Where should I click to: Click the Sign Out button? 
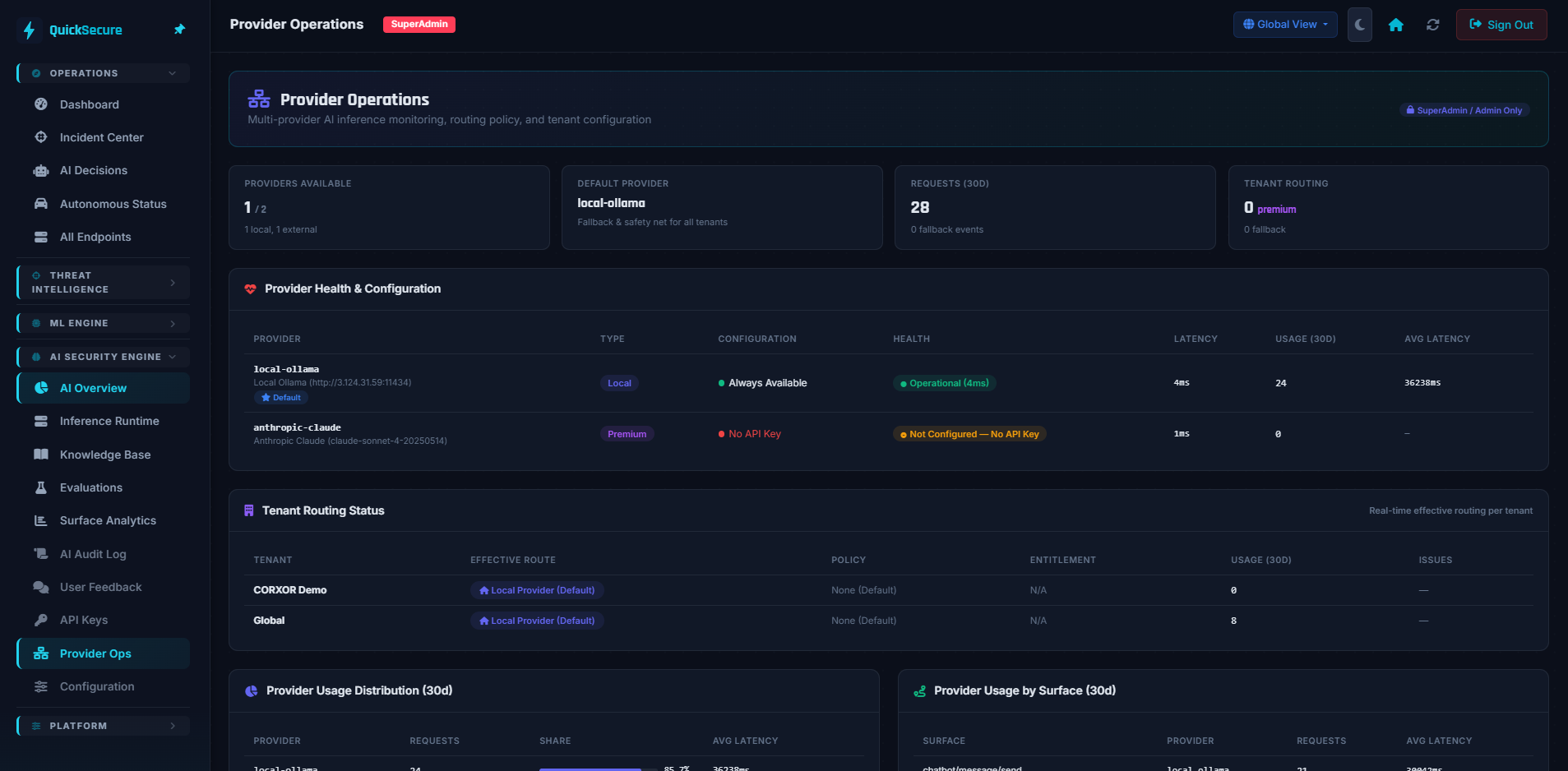1501,24
